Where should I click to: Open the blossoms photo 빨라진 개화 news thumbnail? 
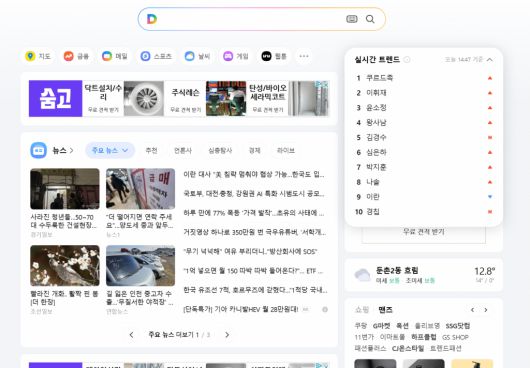pyautogui.click(x=65, y=266)
